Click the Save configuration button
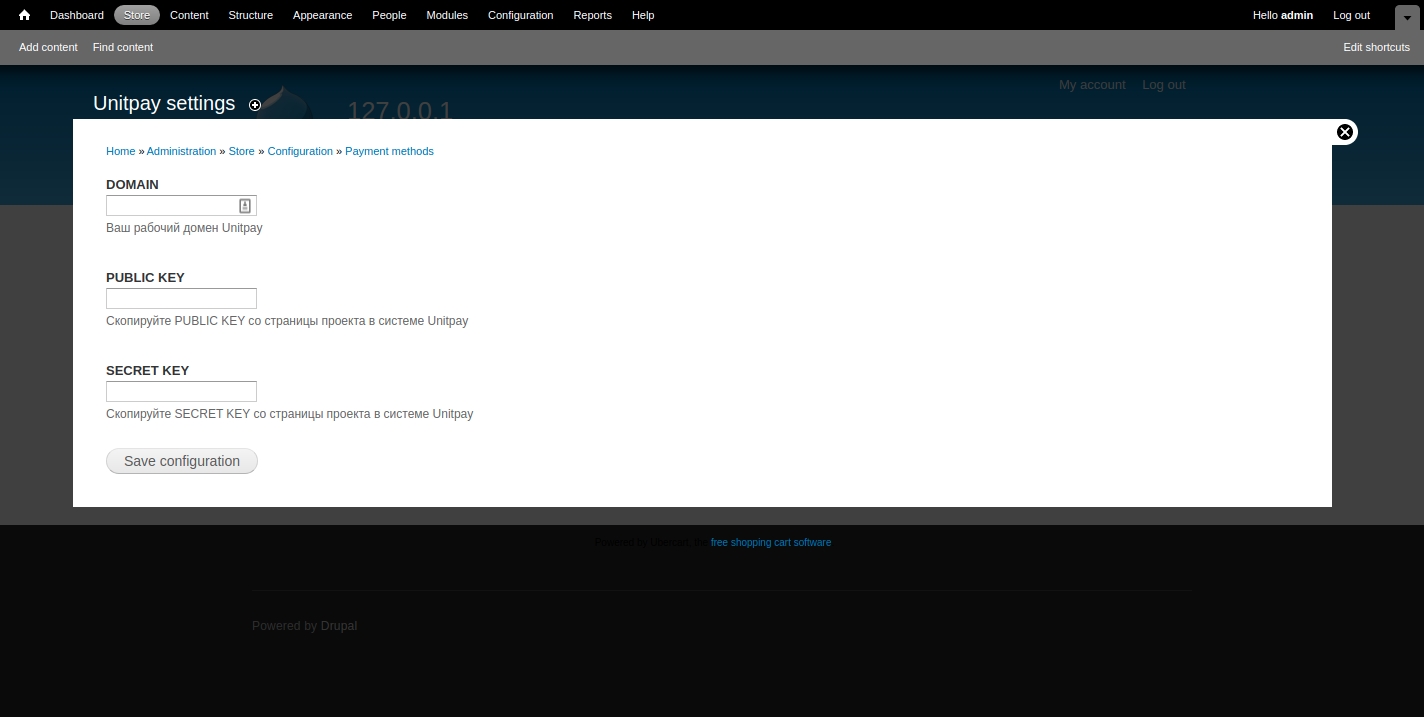The image size is (1424, 717). [182, 461]
